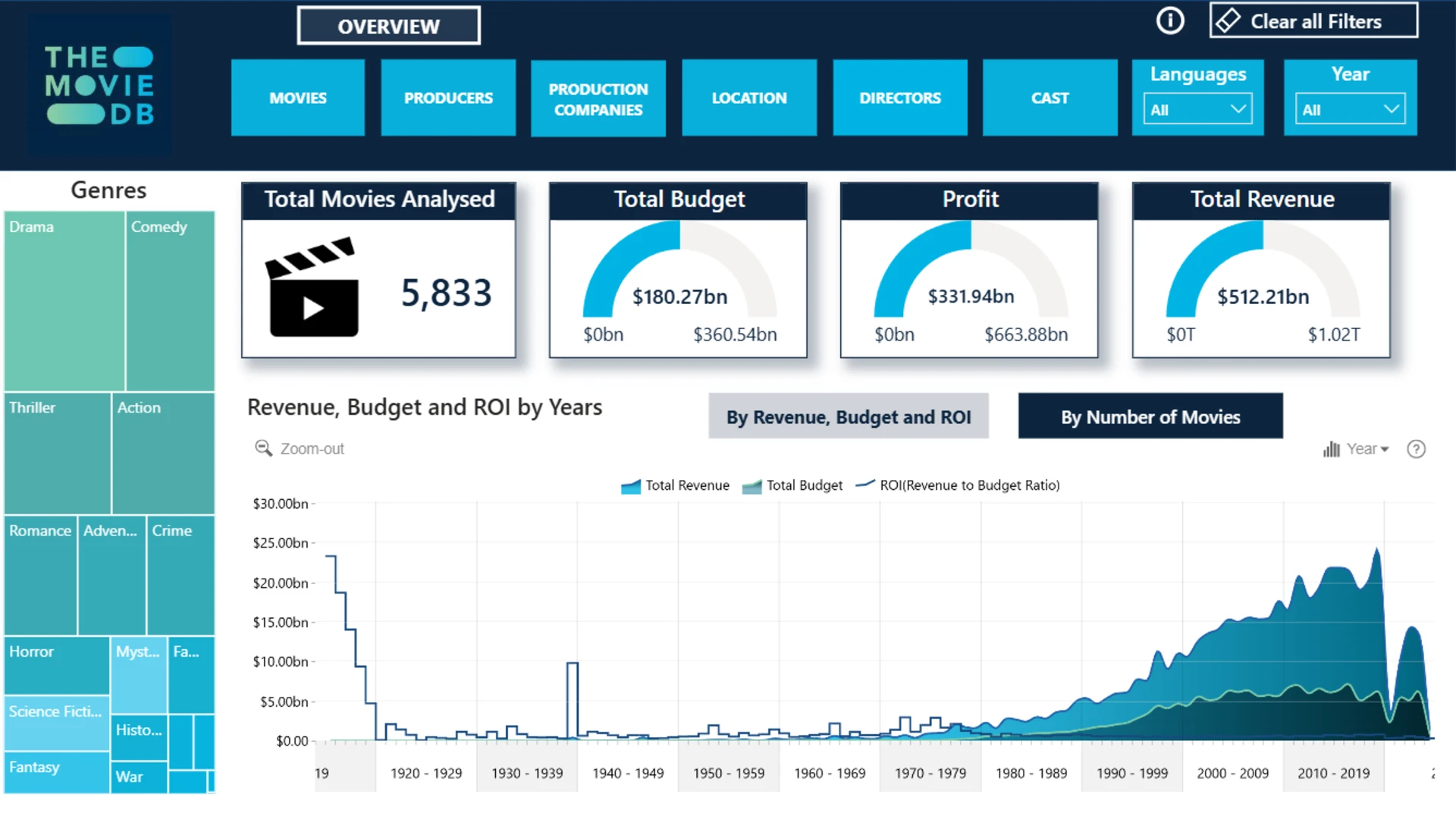Click Clear all Filters

pos(1314,21)
